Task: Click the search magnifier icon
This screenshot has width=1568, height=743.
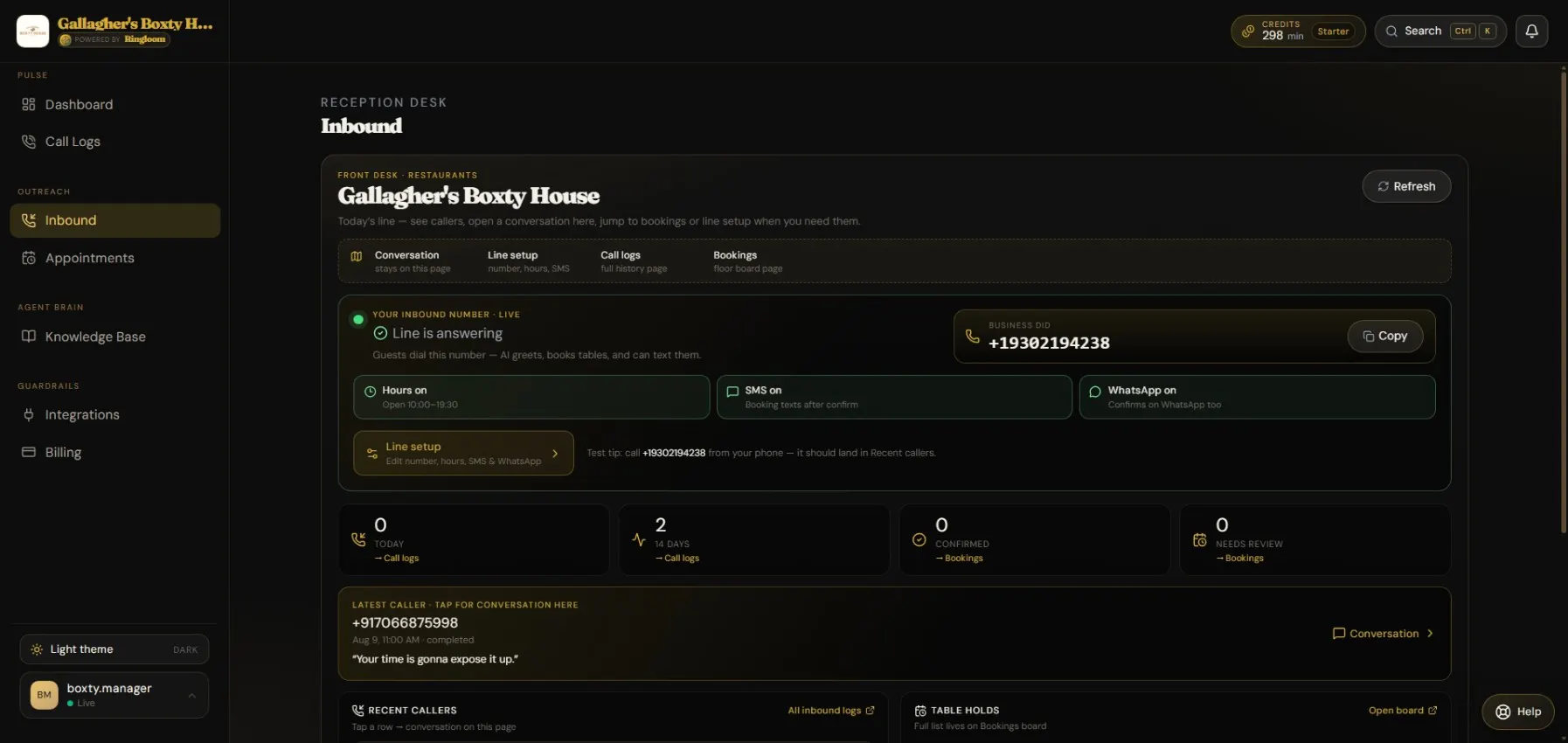Action: click(1391, 31)
